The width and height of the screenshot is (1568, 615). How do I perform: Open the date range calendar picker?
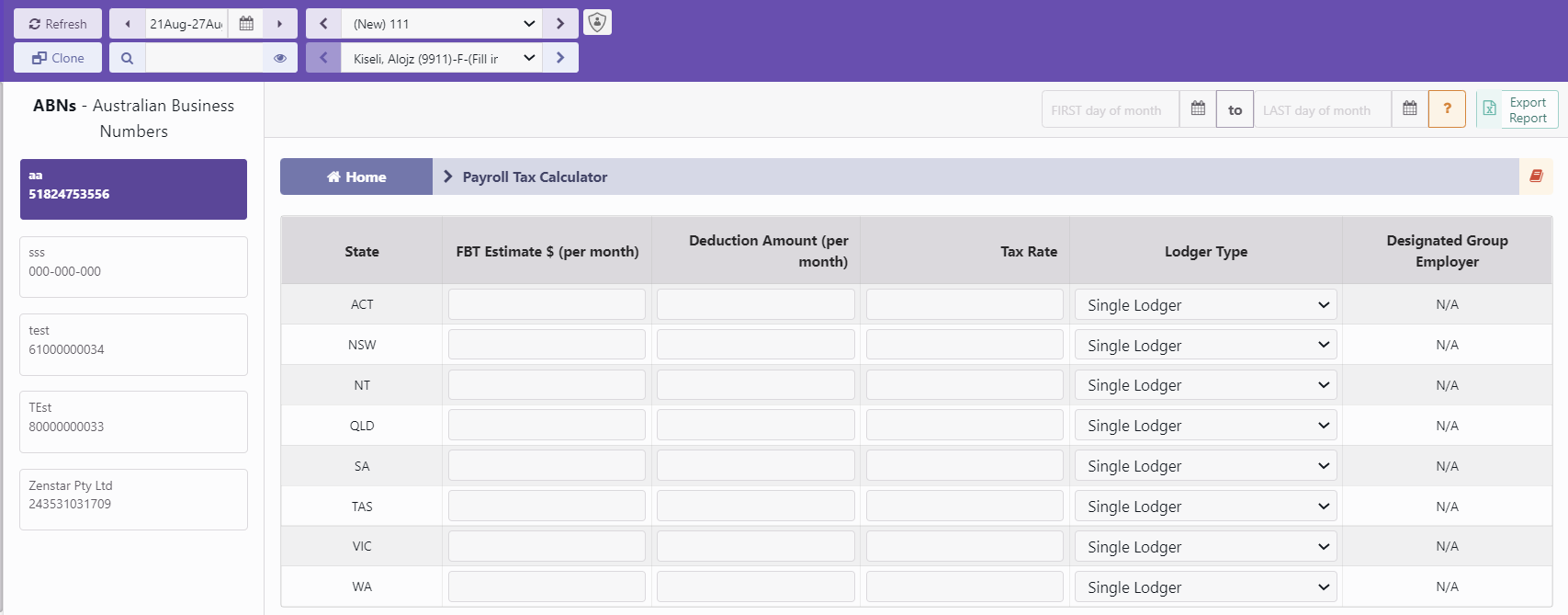246,24
